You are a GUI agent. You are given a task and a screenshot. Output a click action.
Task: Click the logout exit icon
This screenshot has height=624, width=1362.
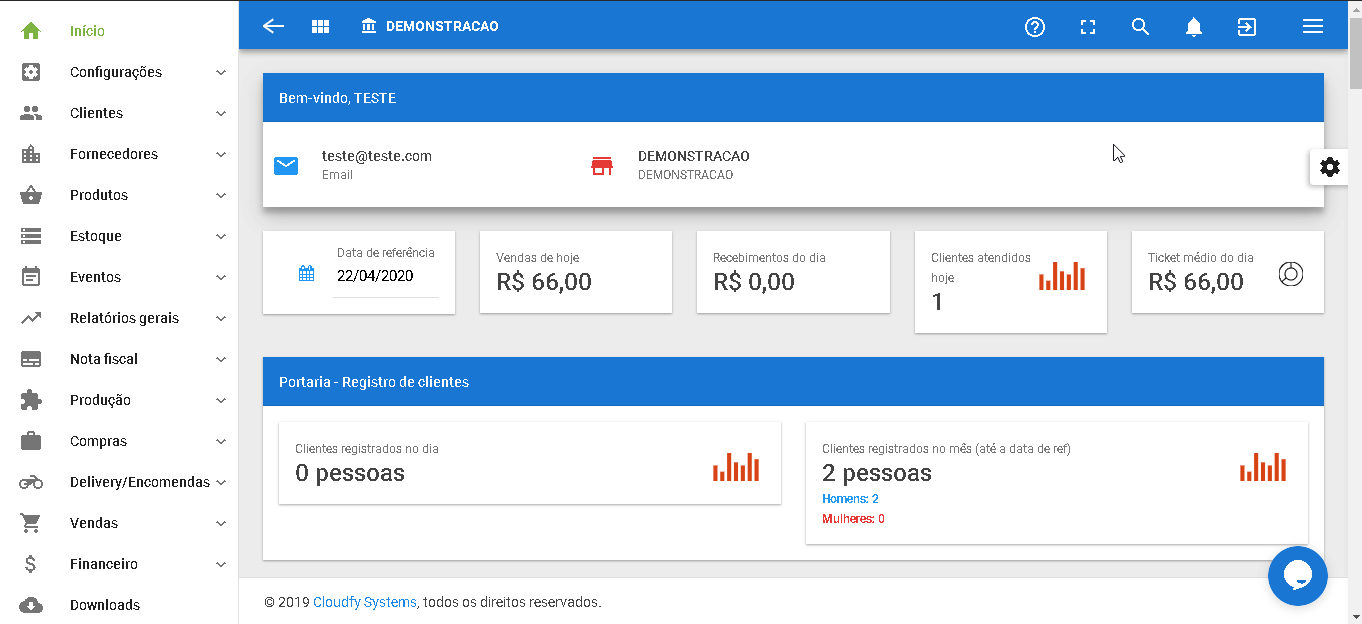click(x=1246, y=27)
